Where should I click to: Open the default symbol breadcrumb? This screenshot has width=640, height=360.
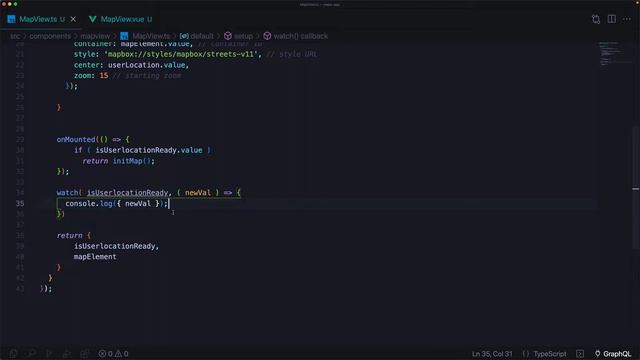click(x=202, y=36)
